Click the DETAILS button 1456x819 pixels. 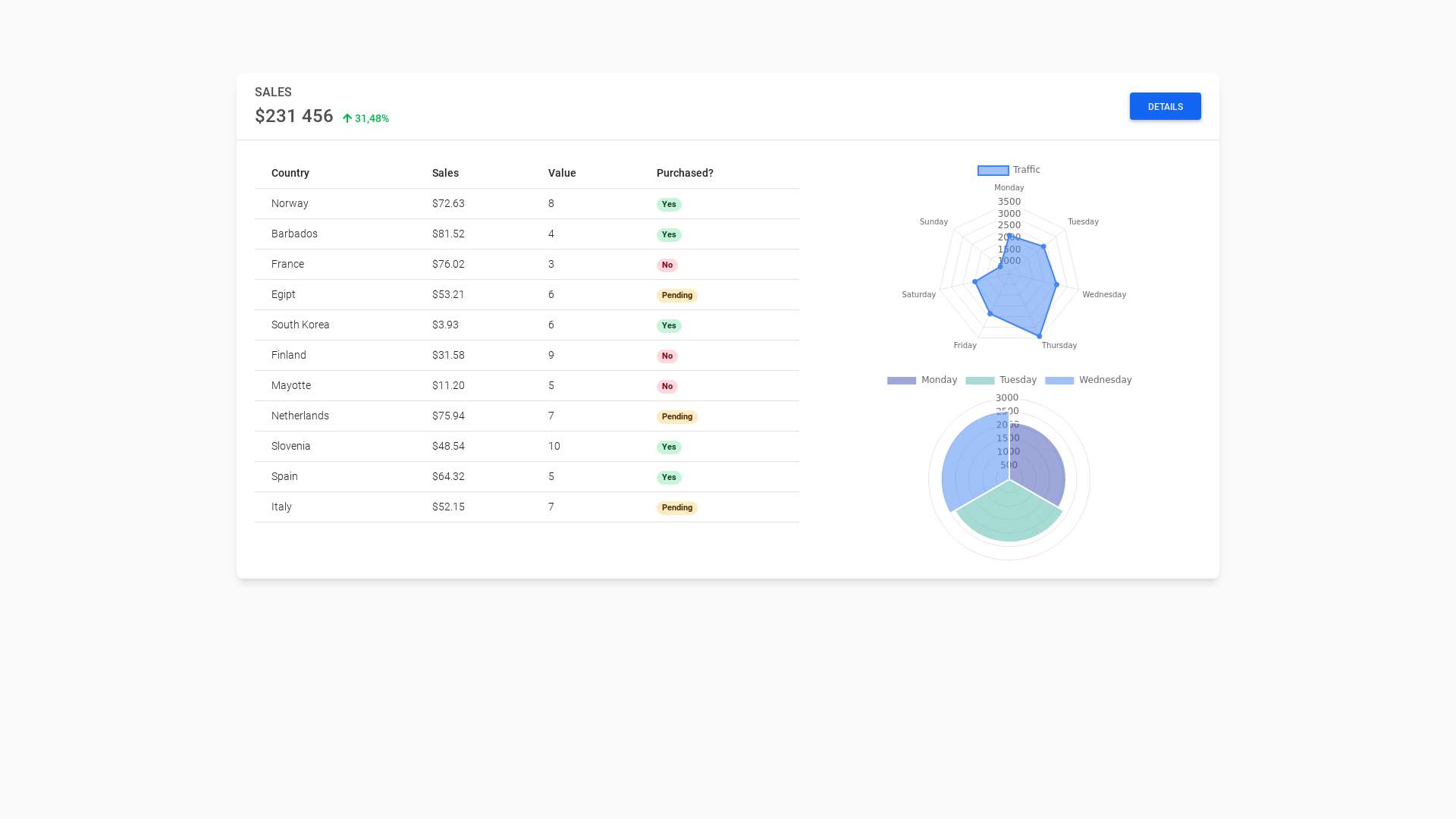coord(1165,106)
